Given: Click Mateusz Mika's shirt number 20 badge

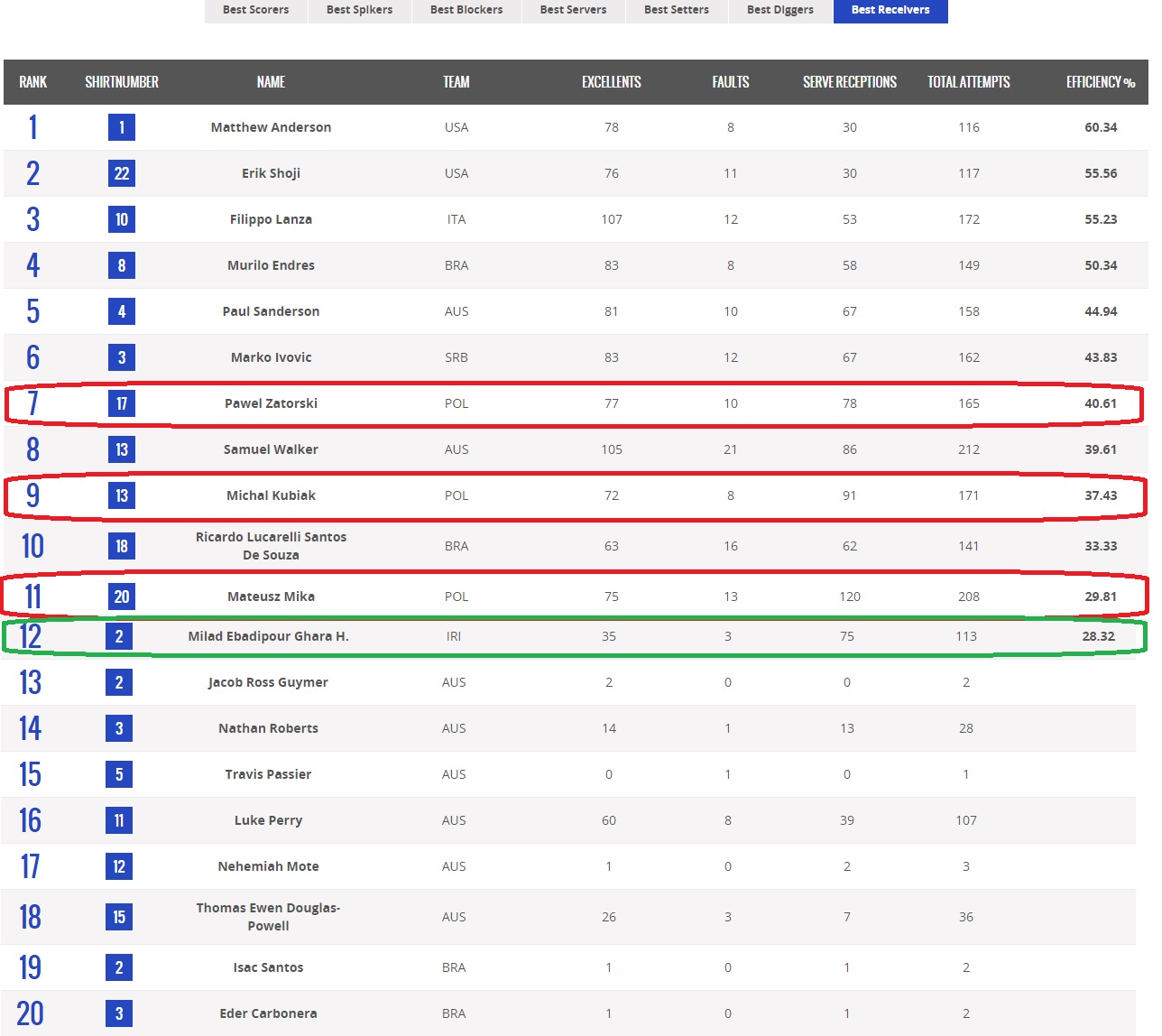Looking at the screenshot, I should [x=122, y=597].
